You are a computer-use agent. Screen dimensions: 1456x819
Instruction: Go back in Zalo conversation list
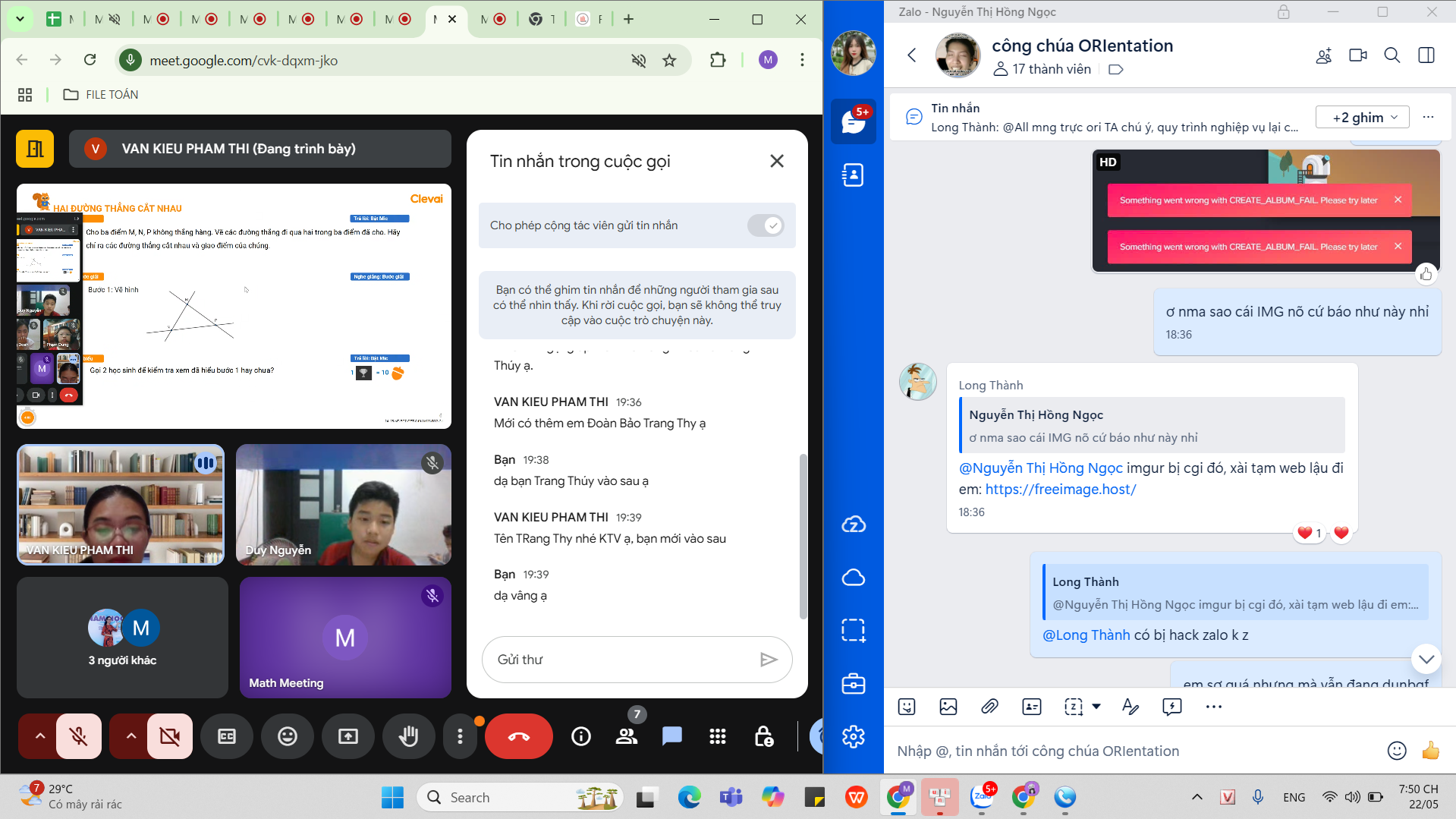tap(912, 55)
